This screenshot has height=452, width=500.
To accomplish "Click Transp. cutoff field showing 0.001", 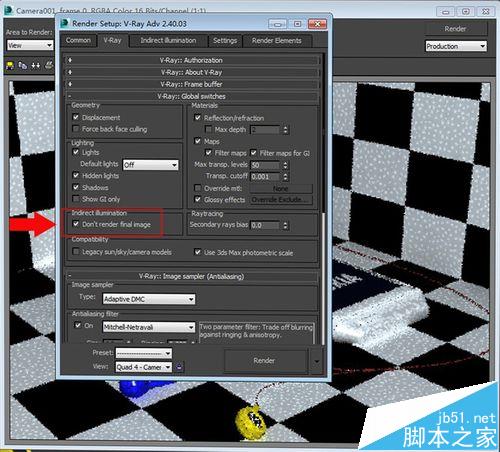I will pos(266,177).
